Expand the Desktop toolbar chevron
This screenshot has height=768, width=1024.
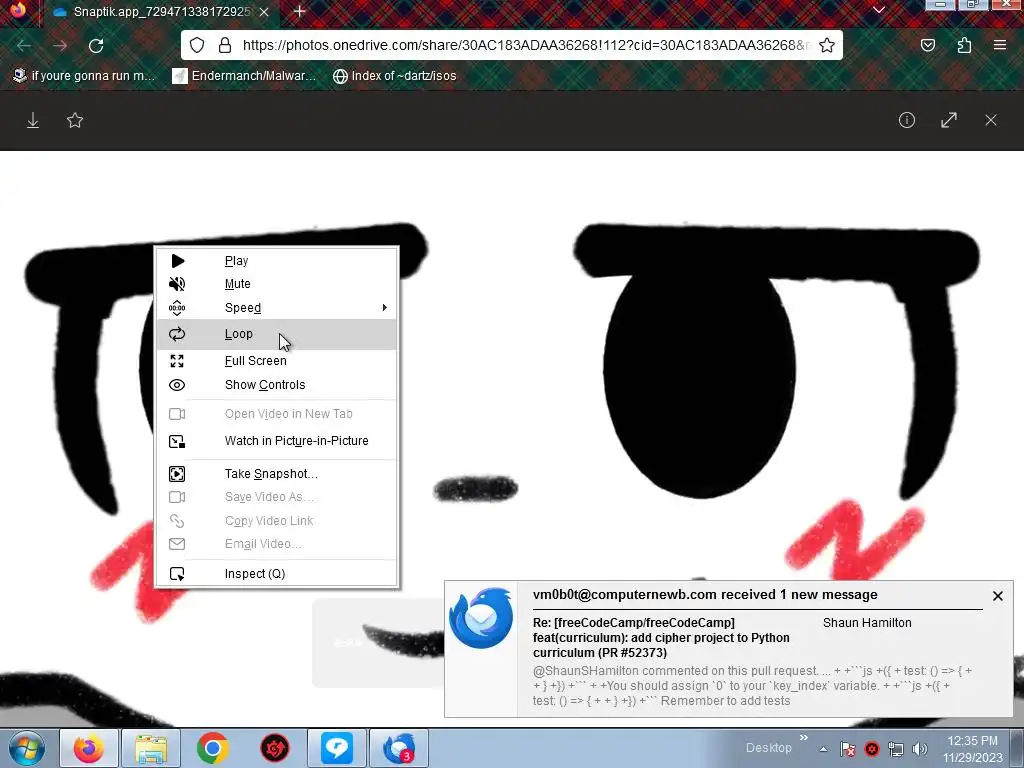point(803,738)
